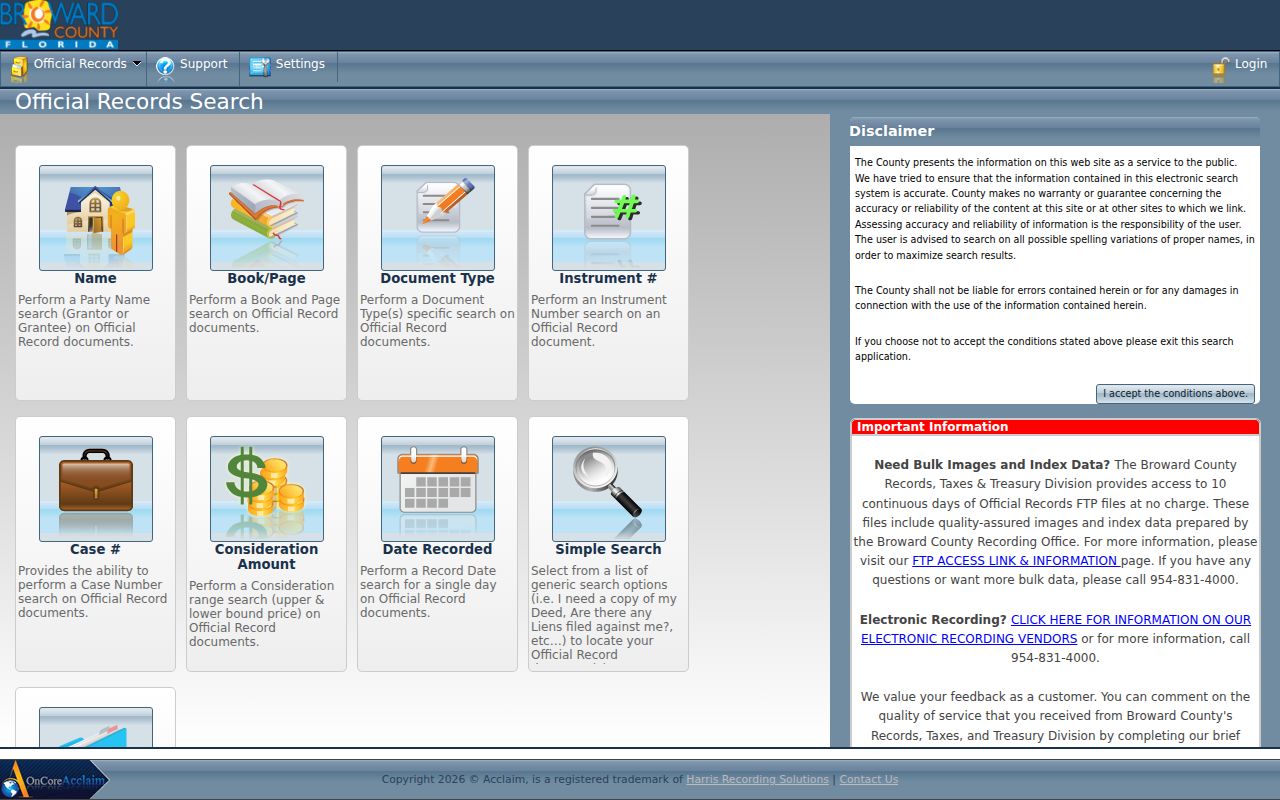
Task: Open Harris Recording Solutions footer link
Action: coord(757,780)
